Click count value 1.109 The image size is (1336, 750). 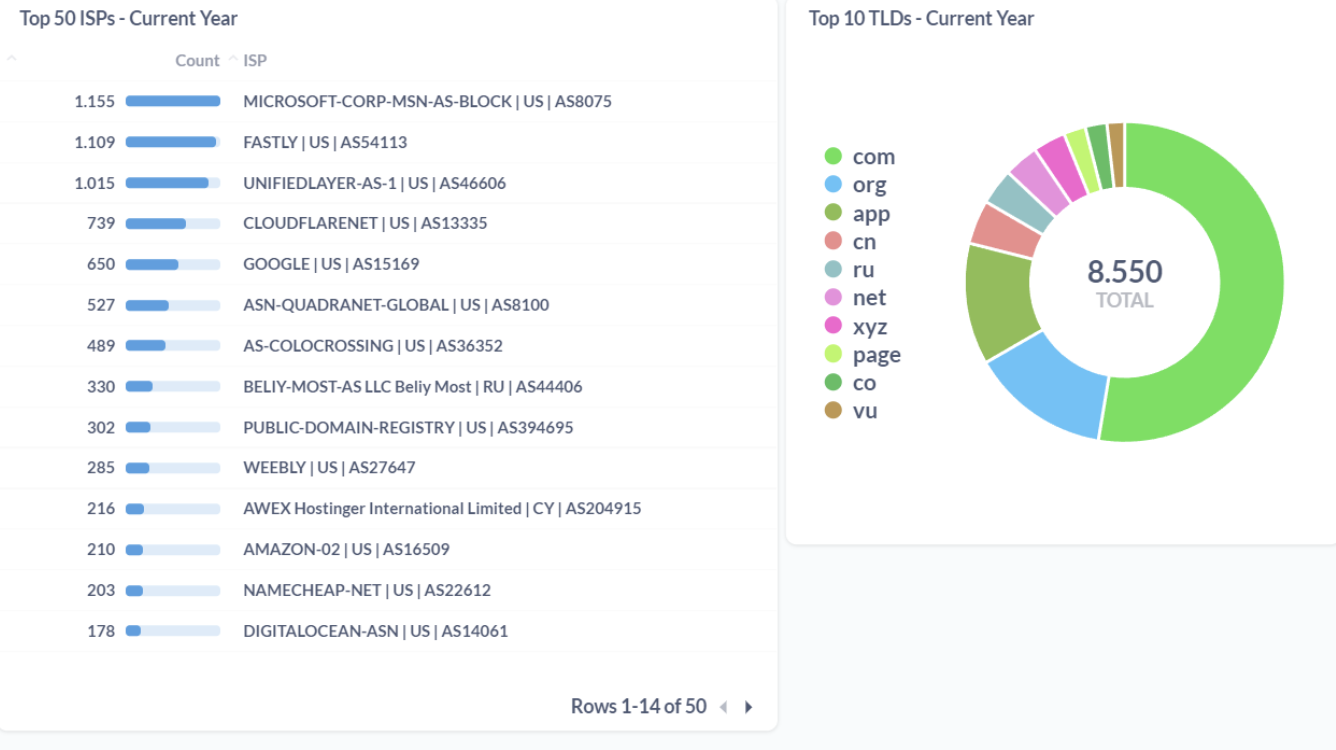(95, 142)
